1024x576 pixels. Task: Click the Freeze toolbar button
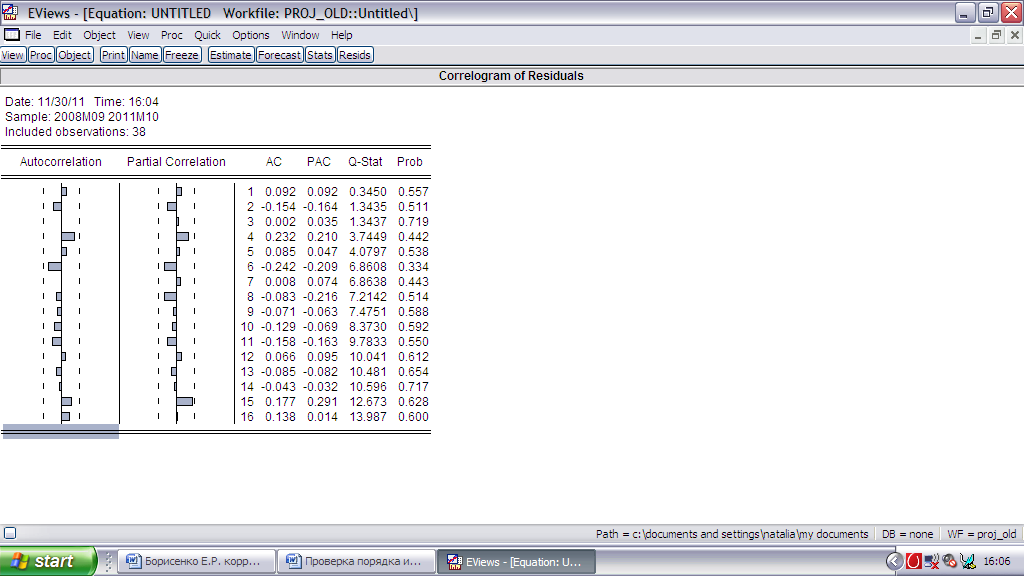pyautogui.click(x=182, y=55)
